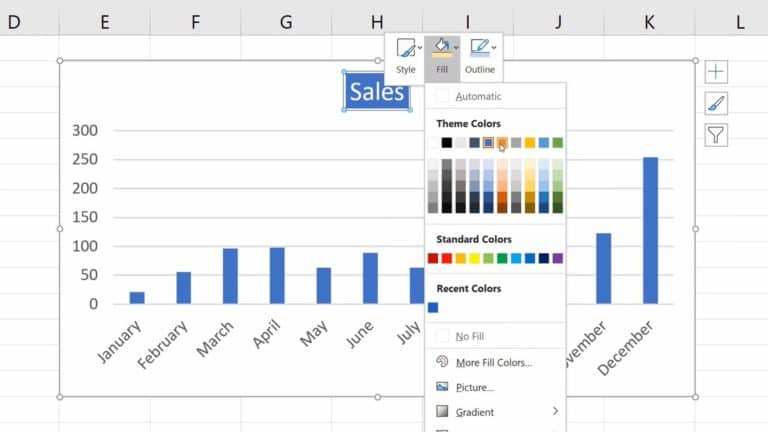
Task: Click the 300 axis value
Action: pyautogui.click(x=85, y=130)
